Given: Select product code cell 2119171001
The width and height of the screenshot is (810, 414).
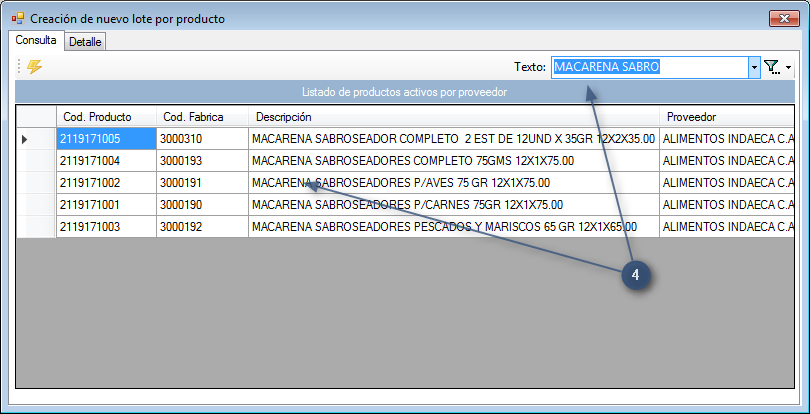Looking at the screenshot, I should click(x=106, y=205).
